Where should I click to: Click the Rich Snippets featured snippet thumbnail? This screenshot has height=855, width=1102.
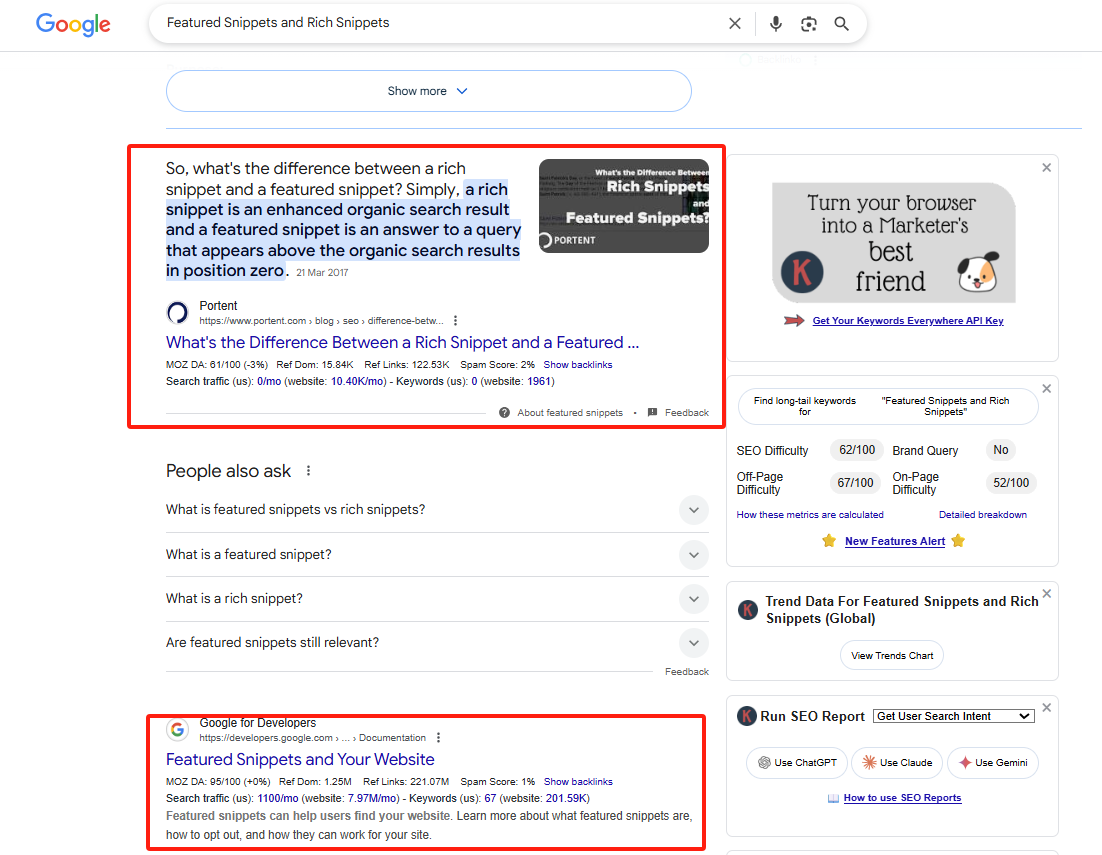pos(623,206)
